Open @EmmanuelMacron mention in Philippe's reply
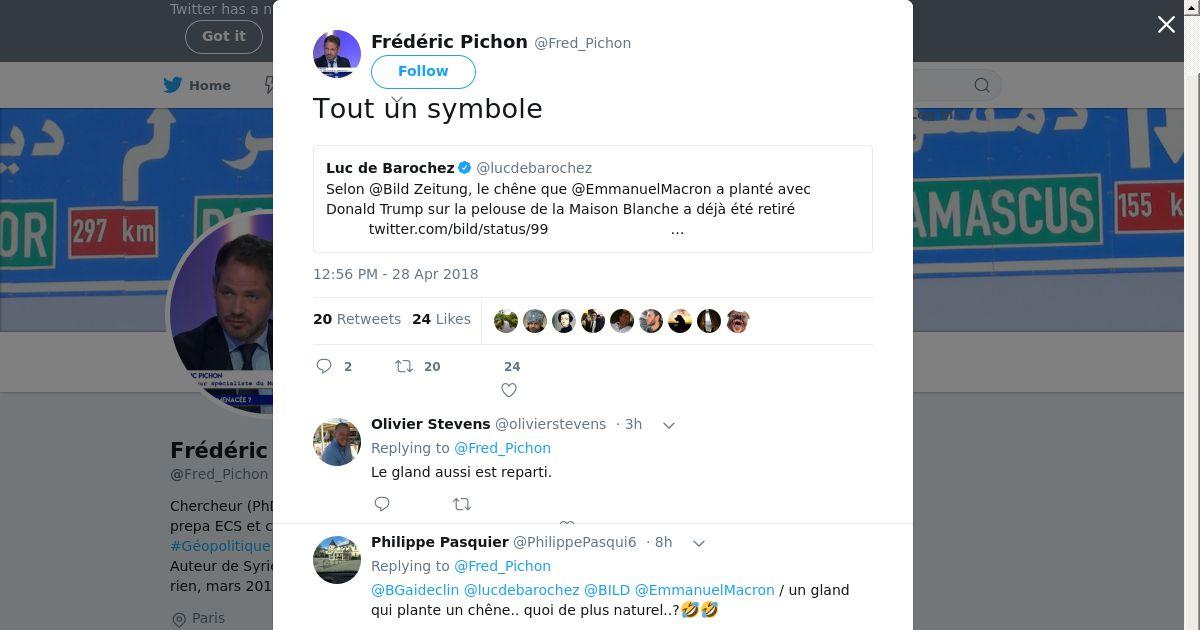This screenshot has height=630, width=1200. [x=704, y=590]
